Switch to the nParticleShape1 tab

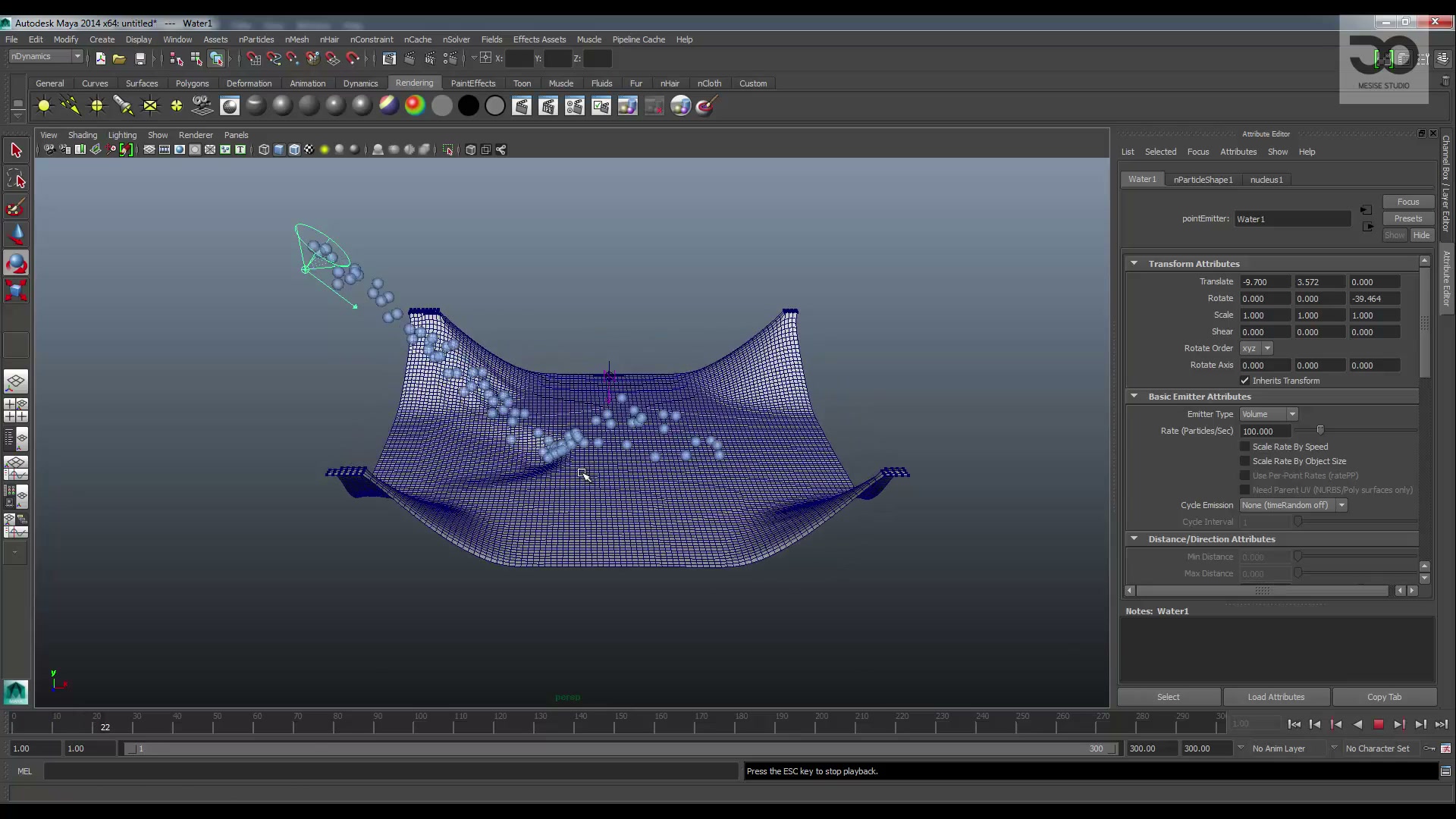coord(1203,180)
